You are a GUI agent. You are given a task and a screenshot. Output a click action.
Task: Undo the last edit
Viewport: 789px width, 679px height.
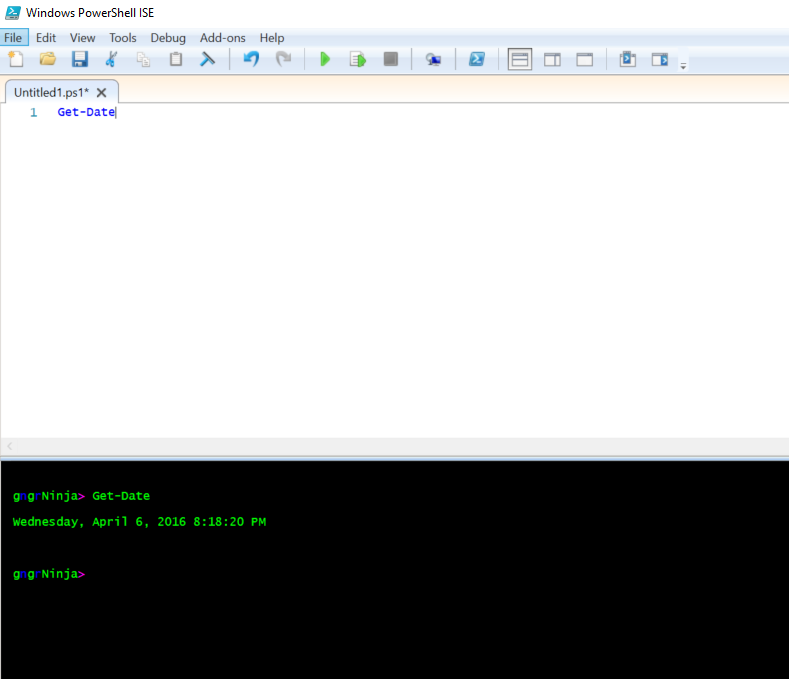pos(251,60)
